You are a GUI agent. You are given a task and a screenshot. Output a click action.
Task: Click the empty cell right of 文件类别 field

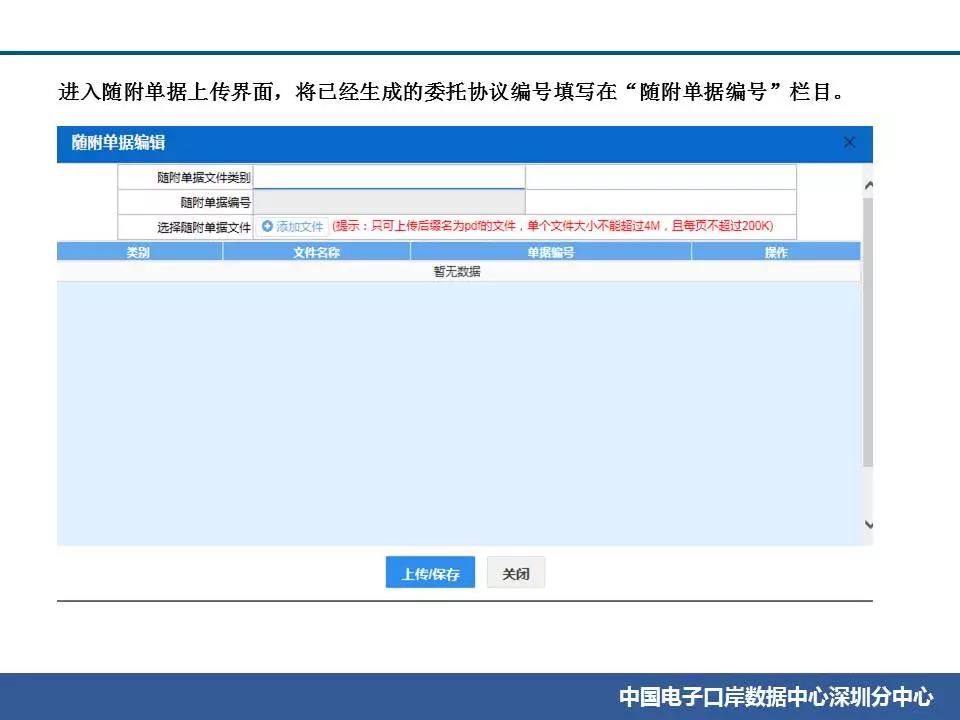click(x=660, y=177)
